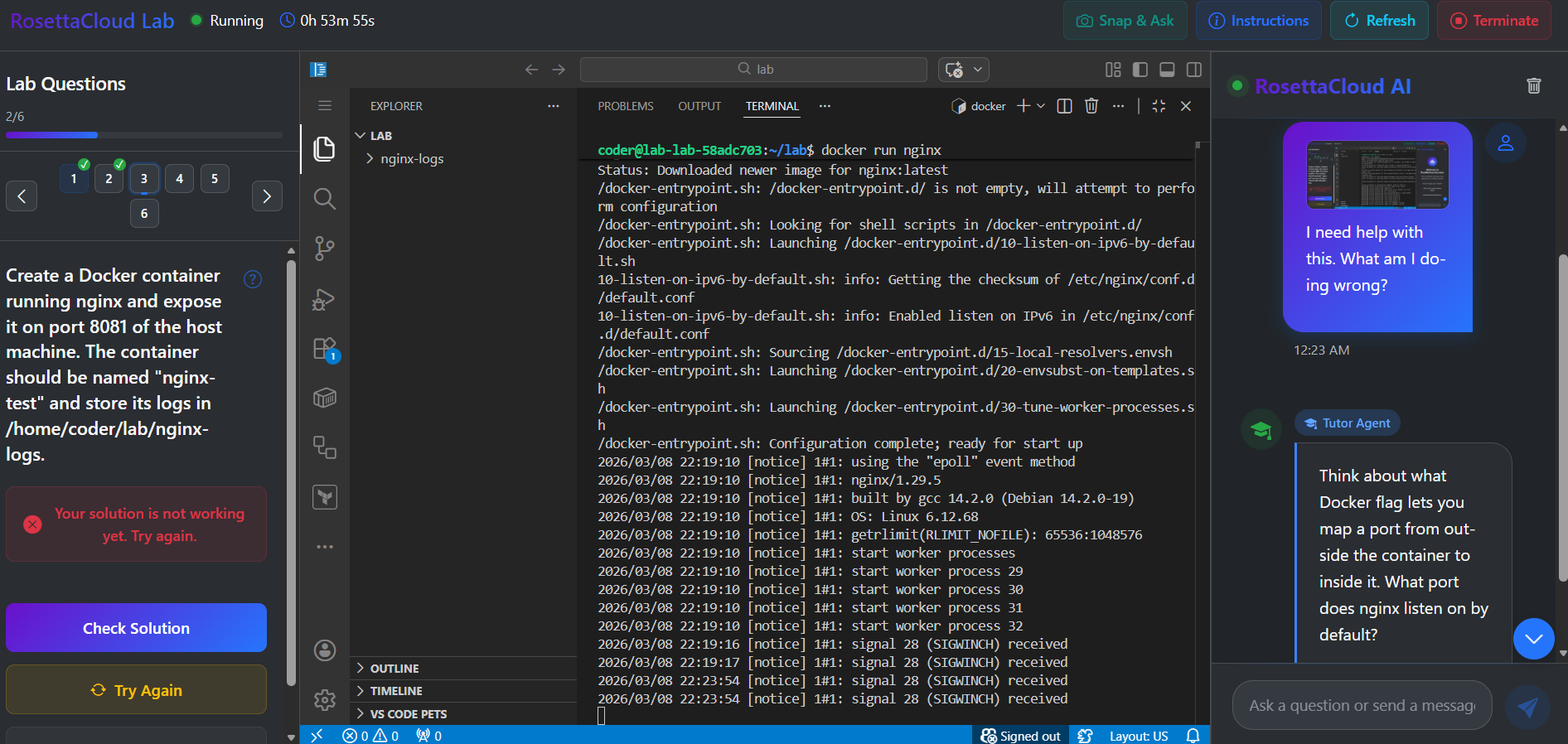
Task: Click the Accounts icon in activity bar
Action: click(x=324, y=650)
